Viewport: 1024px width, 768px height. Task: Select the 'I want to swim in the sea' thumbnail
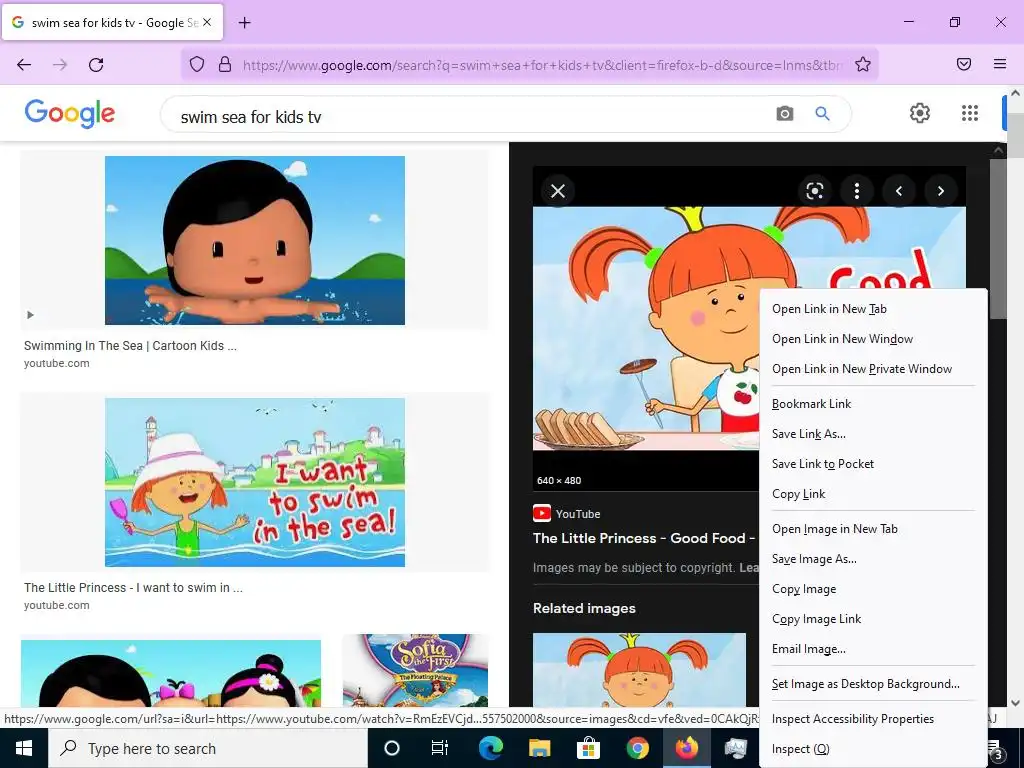[255, 483]
